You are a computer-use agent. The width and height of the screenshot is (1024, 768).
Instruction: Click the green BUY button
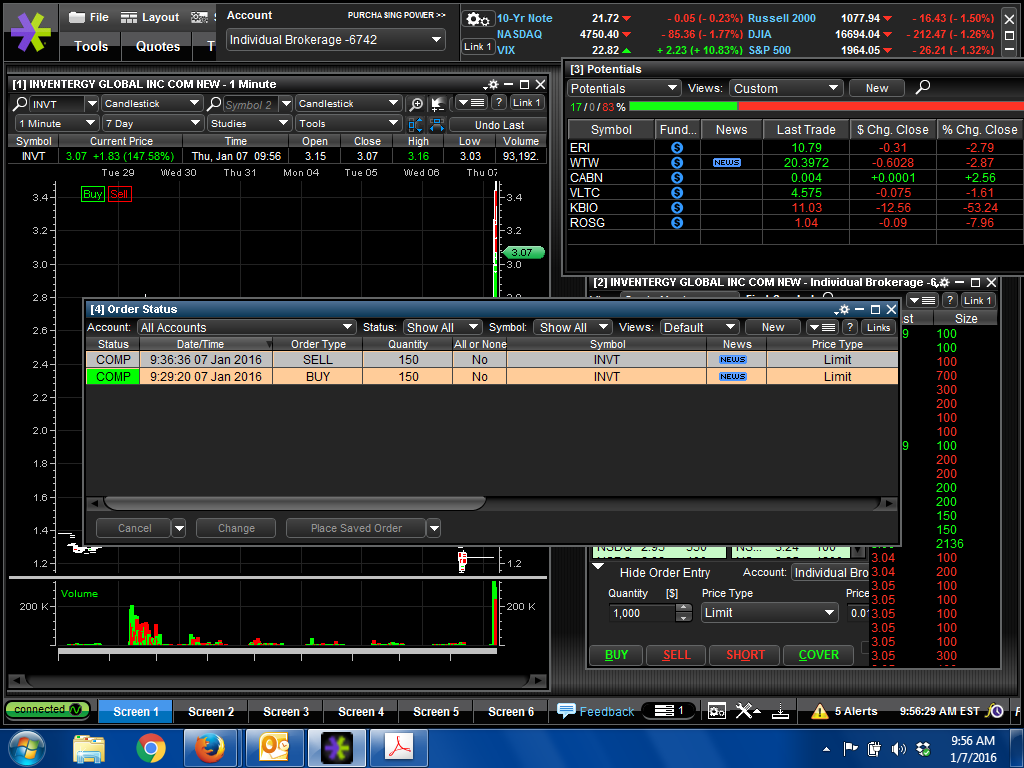[x=616, y=654]
